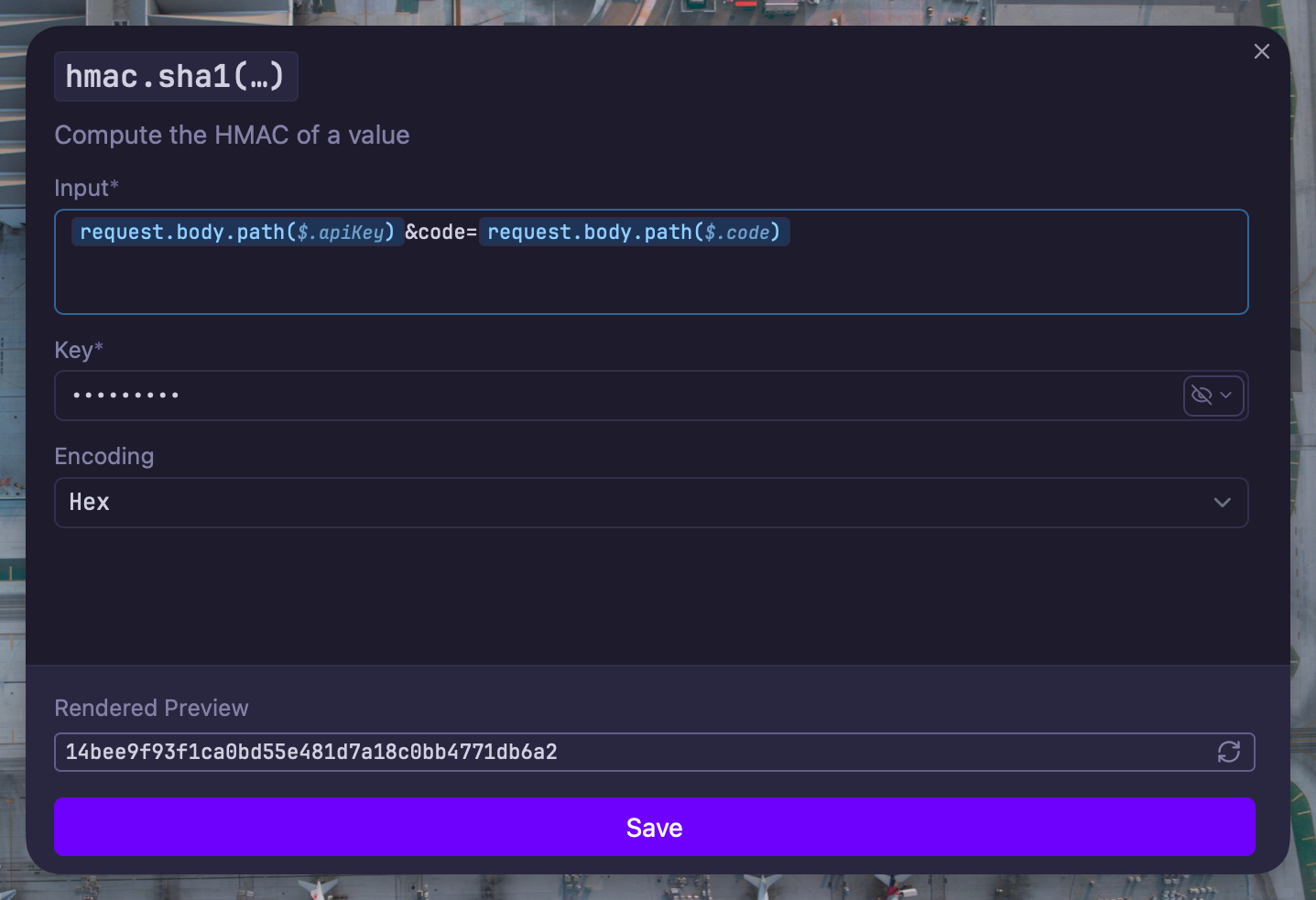Open the small chevron beside the eye icon

tap(1226, 396)
